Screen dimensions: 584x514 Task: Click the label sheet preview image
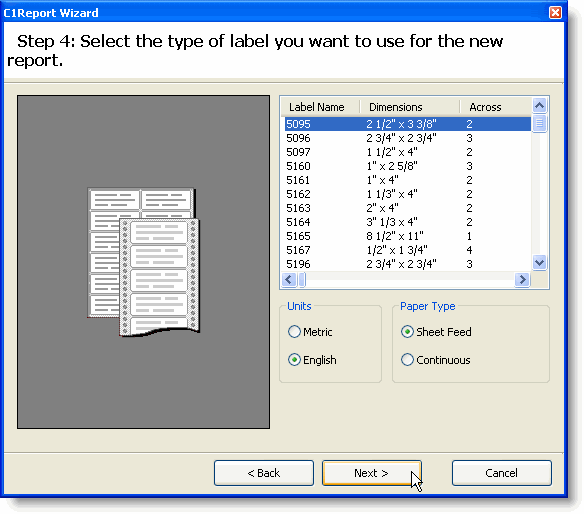143,262
